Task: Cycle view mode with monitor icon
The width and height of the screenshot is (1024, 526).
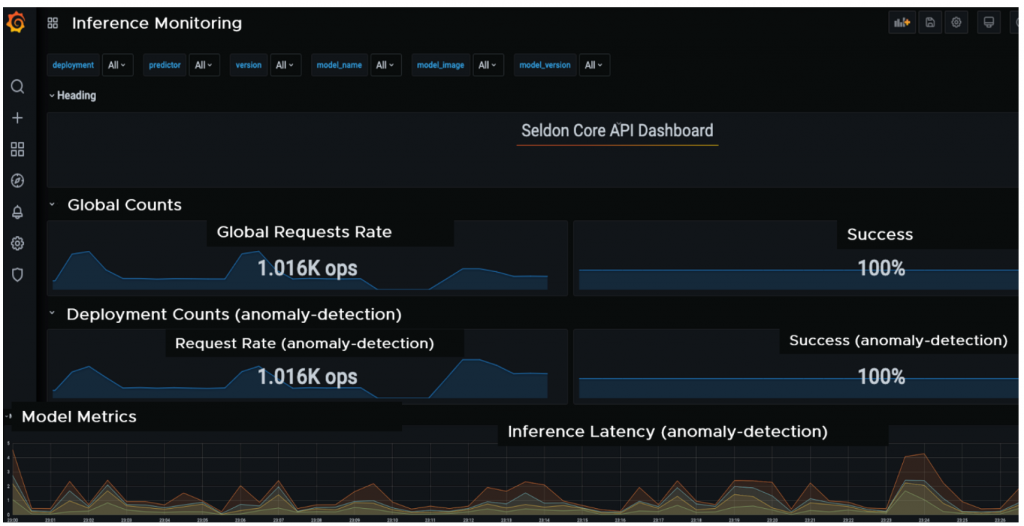Action: [989, 23]
